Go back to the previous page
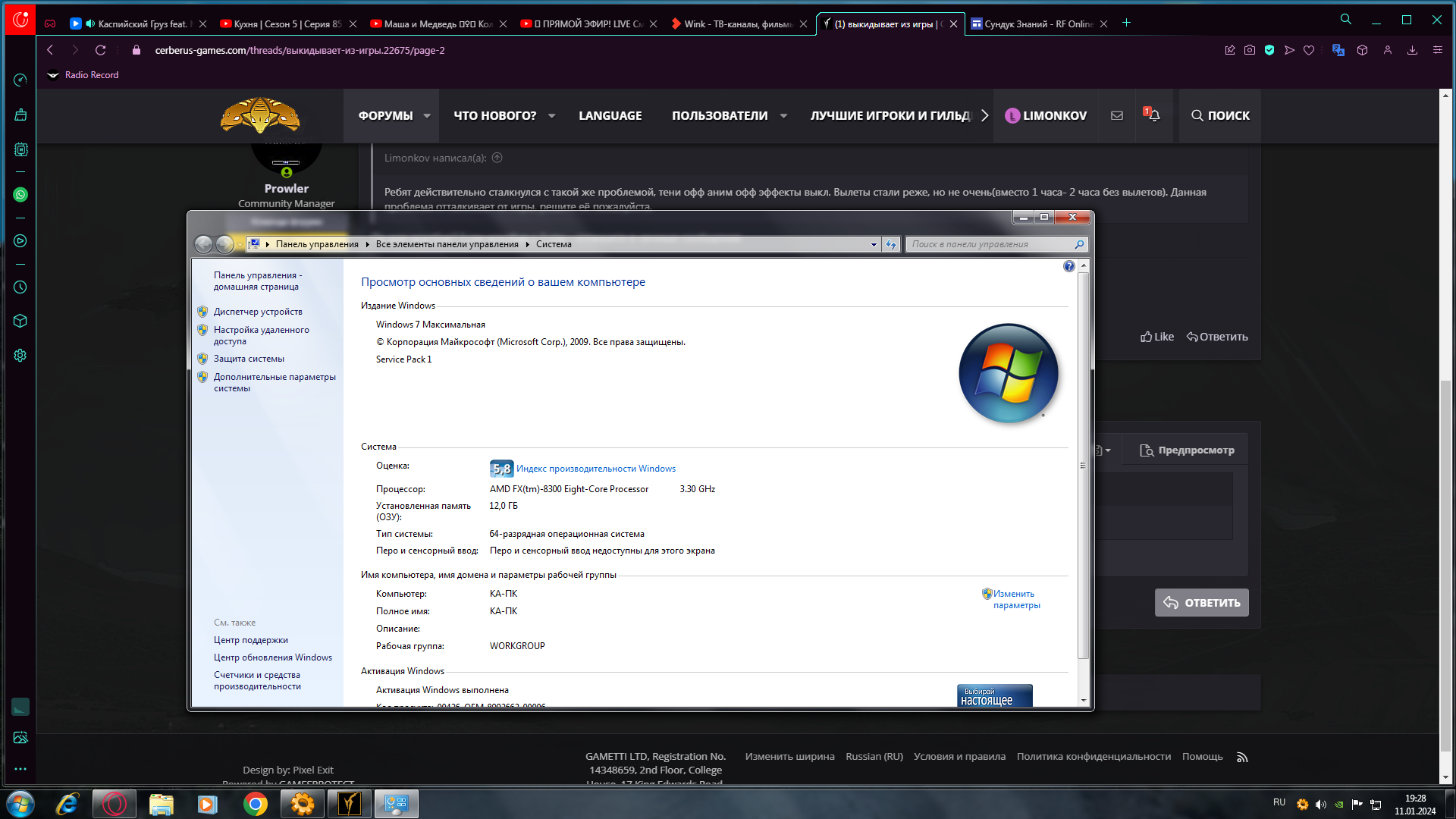Image resolution: width=1456 pixels, height=819 pixels. point(50,50)
